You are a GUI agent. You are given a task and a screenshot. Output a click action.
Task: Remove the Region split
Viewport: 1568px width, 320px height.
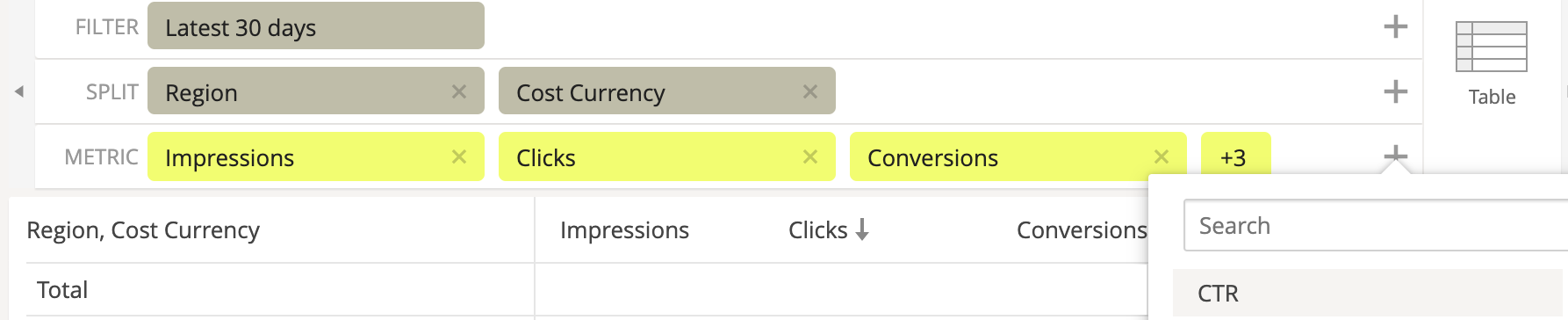458,91
